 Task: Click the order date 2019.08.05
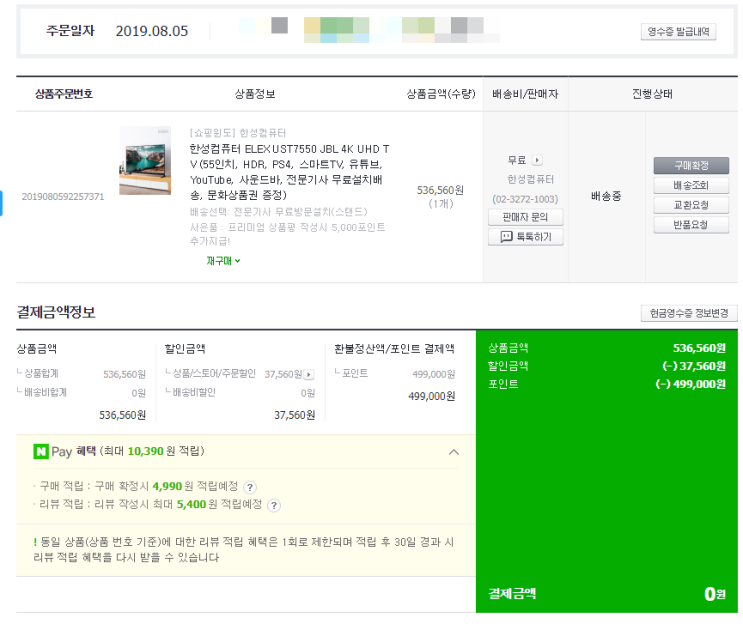tap(152, 31)
